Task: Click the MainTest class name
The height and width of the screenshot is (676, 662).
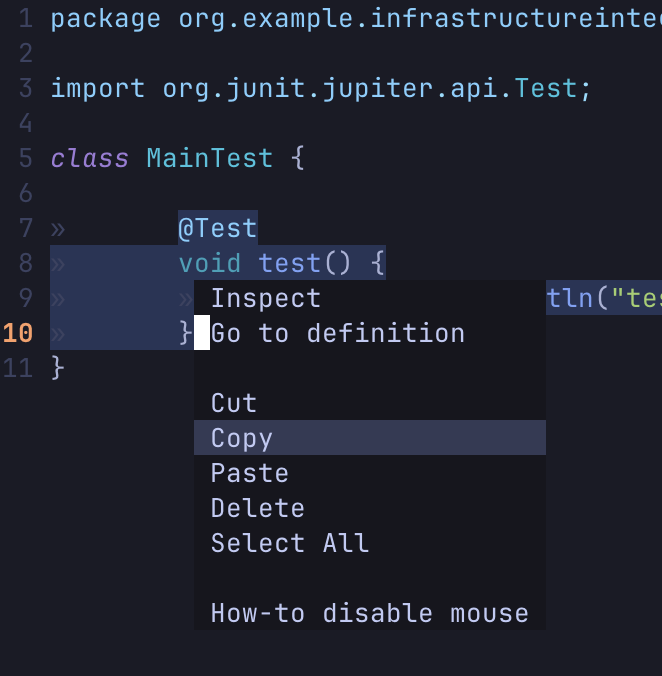Action: click(210, 158)
